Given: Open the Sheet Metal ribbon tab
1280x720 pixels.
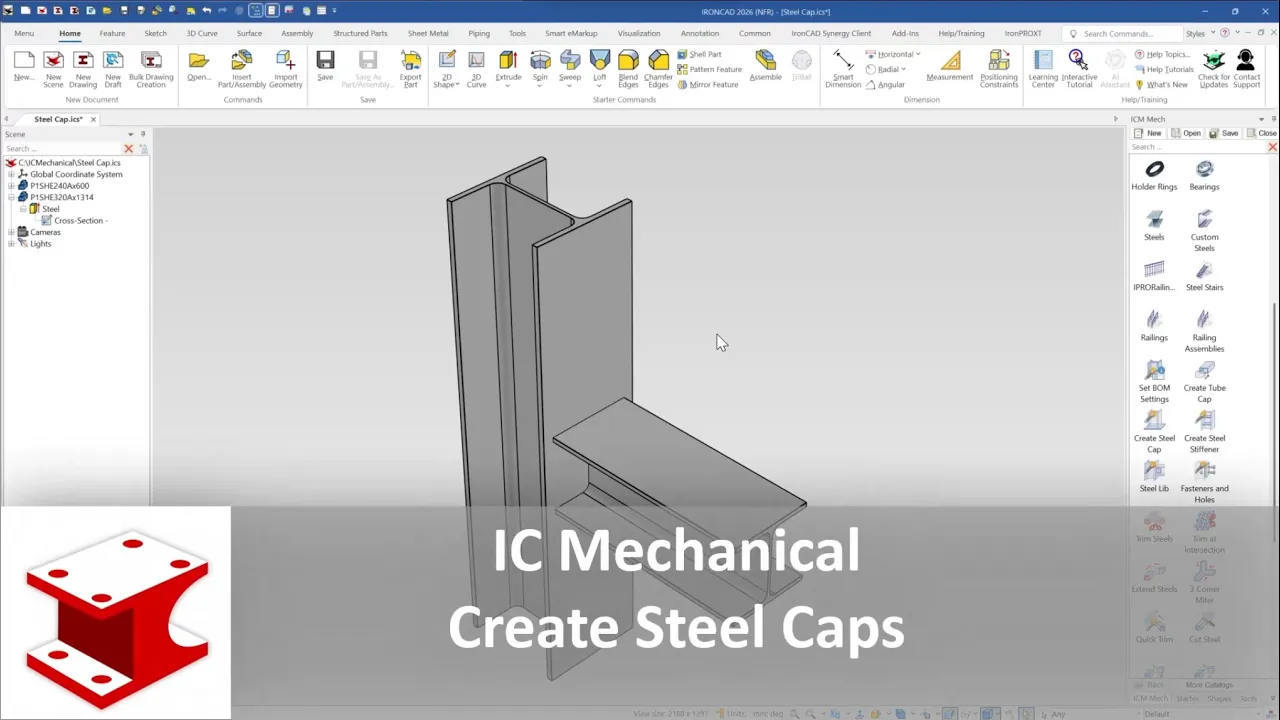Looking at the screenshot, I should click(x=428, y=33).
